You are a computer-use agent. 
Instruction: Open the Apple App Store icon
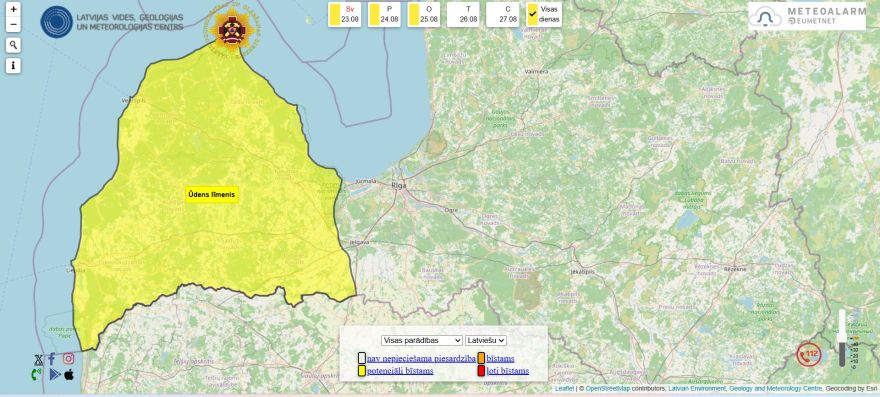[x=69, y=374]
